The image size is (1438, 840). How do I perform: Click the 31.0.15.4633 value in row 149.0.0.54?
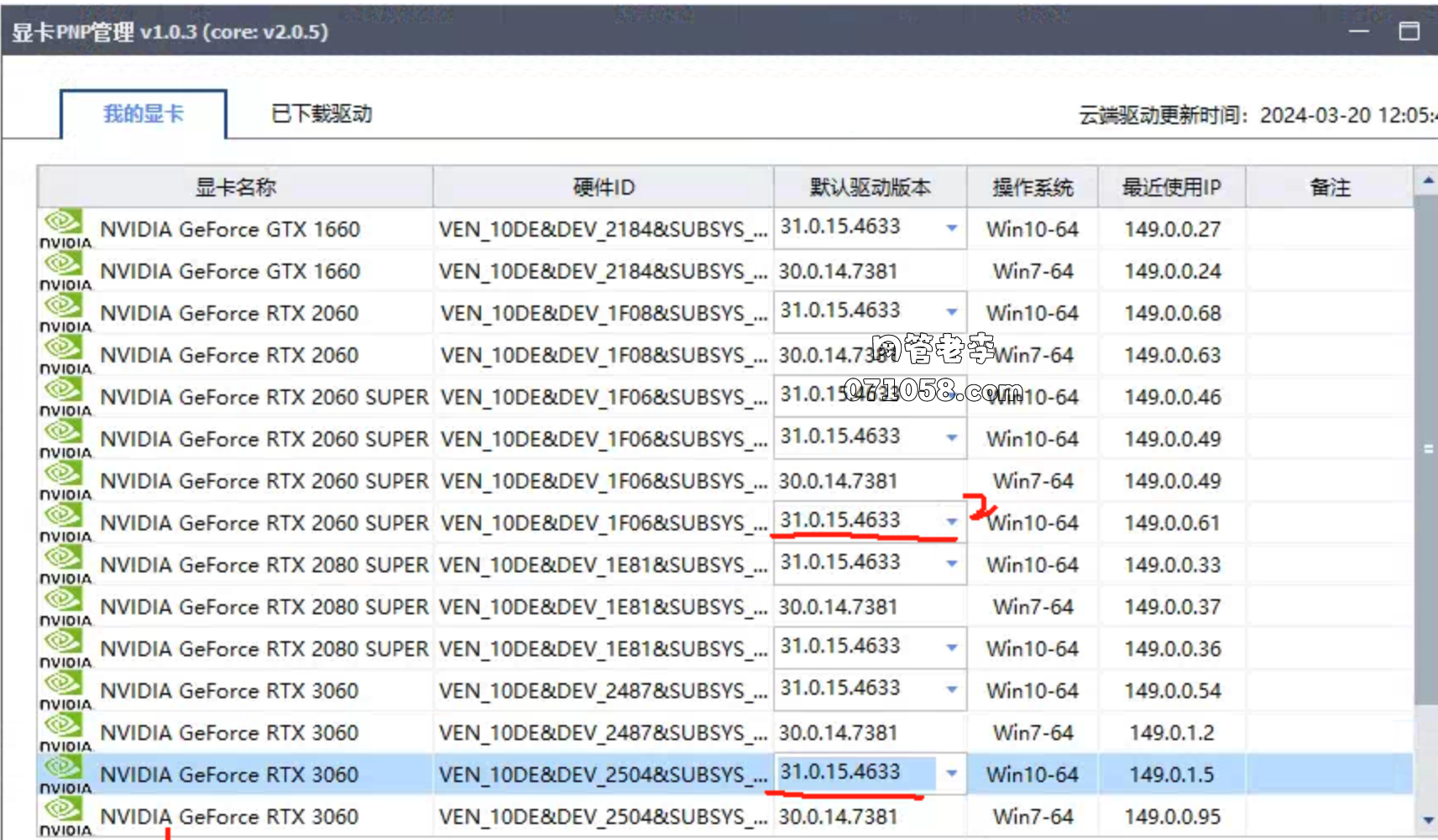point(840,688)
